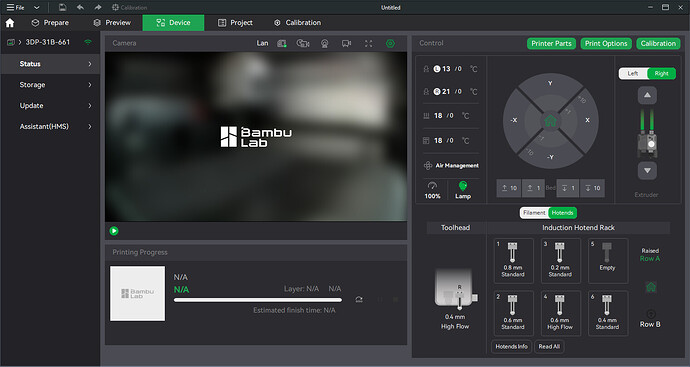
Task: Toggle the Lamp on or off
Action: coord(463,190)
